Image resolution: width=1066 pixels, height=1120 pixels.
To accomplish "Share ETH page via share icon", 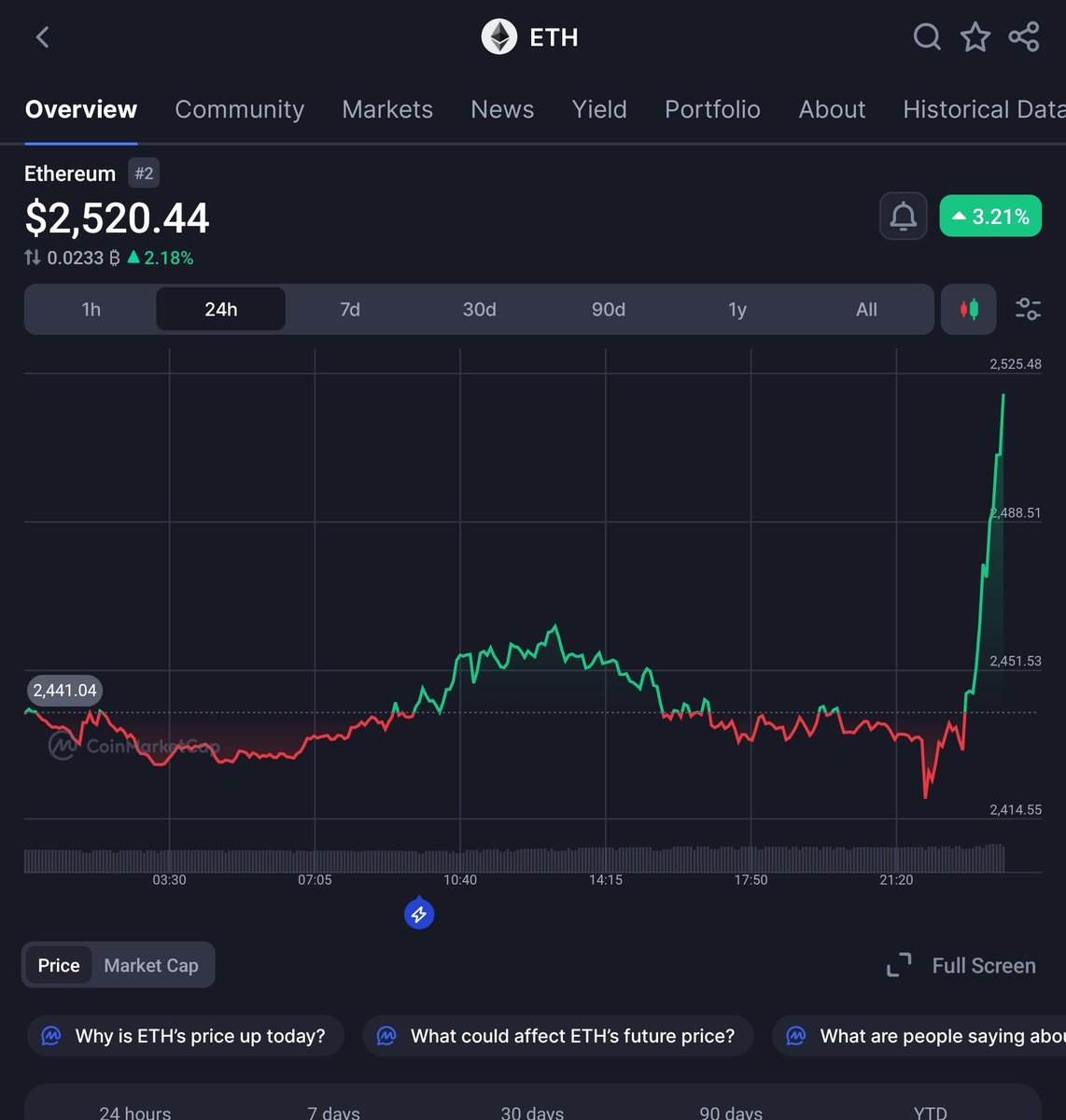I will tap(1024, 37).
